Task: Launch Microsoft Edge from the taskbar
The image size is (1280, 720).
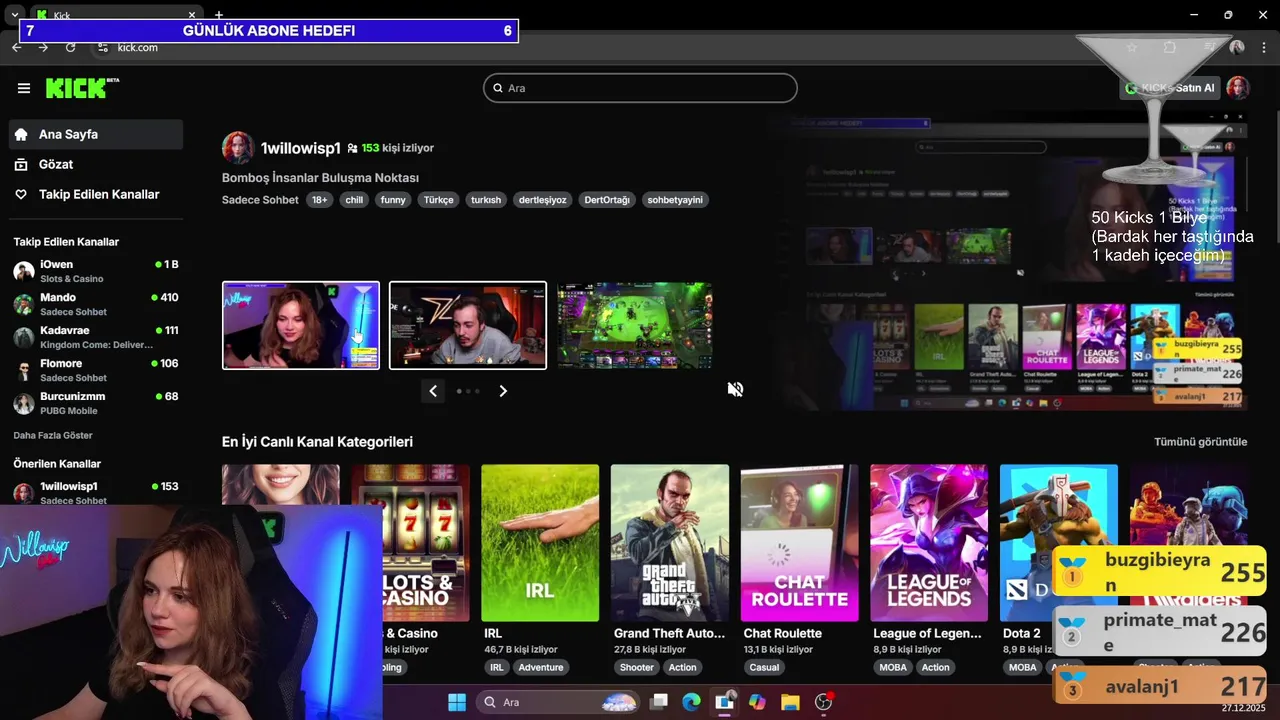Action: pos(691,702)
